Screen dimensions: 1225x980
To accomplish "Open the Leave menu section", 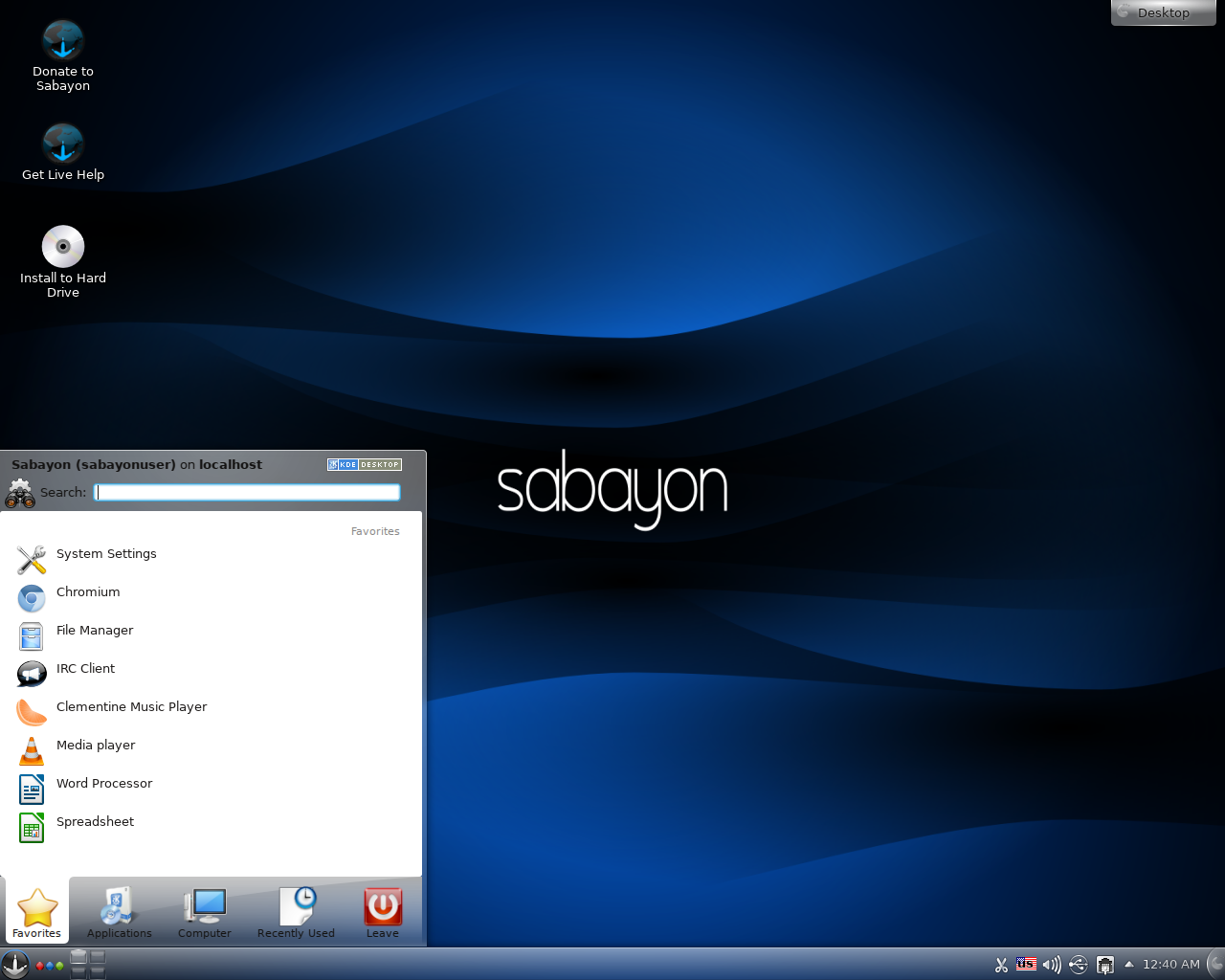I will pyautogui.click(x=382, y=910).
